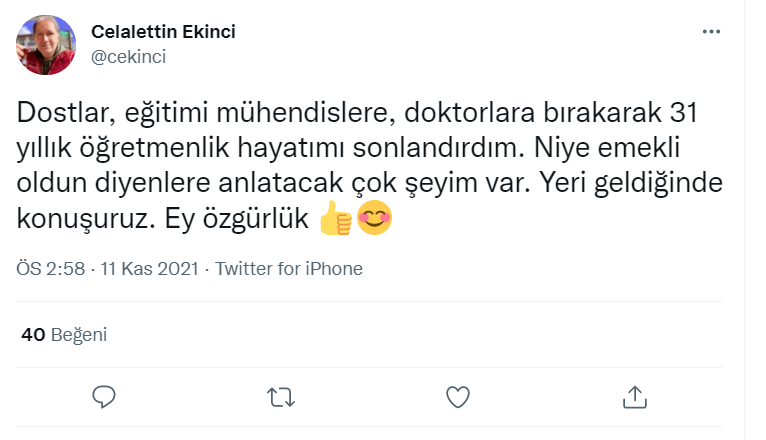Click the thumbs up emoji in tweet
The width and height of the screenshot is (766, 440).
point(336,219)
